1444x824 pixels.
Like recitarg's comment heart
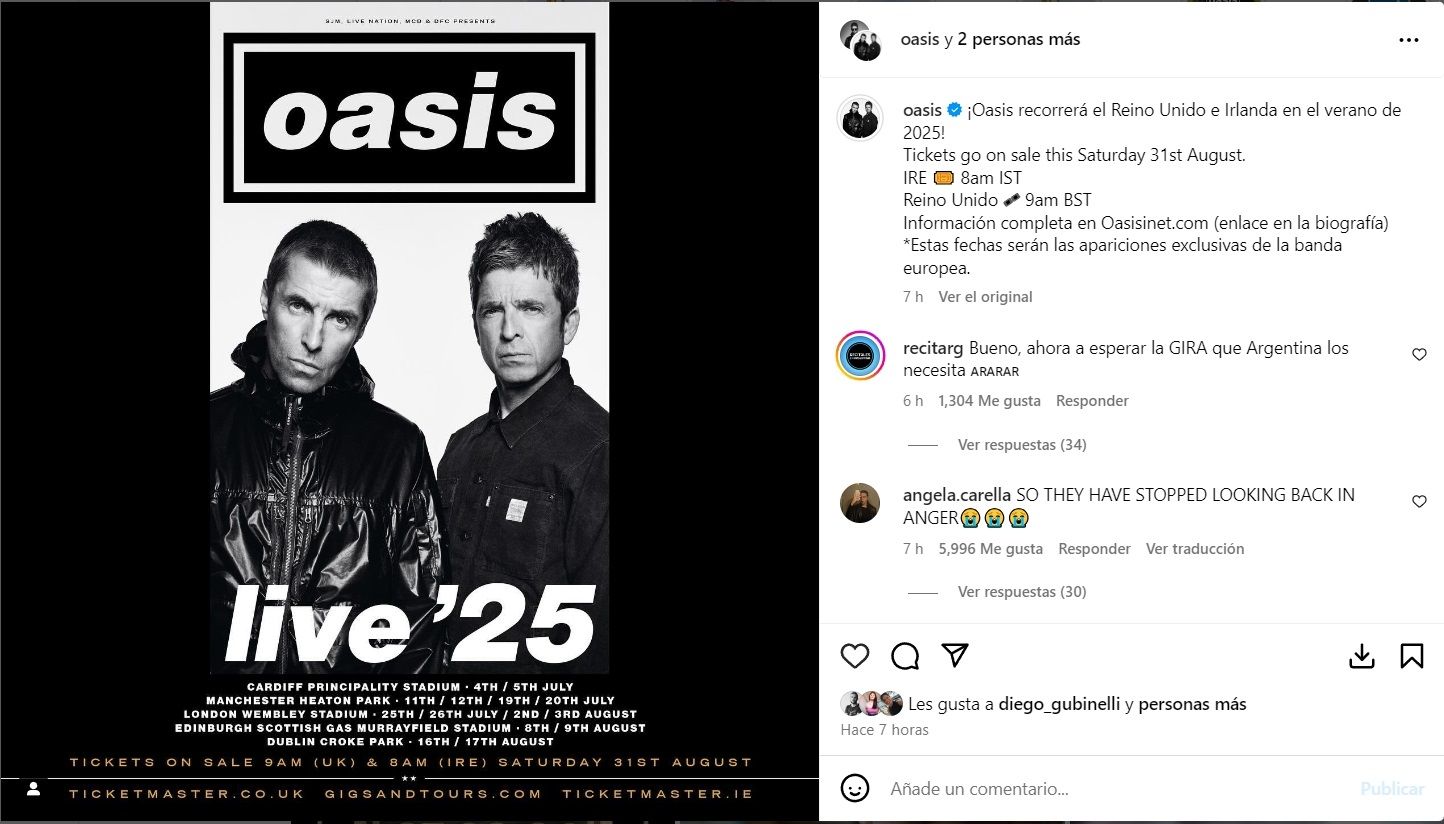[x=1419, y=355]
